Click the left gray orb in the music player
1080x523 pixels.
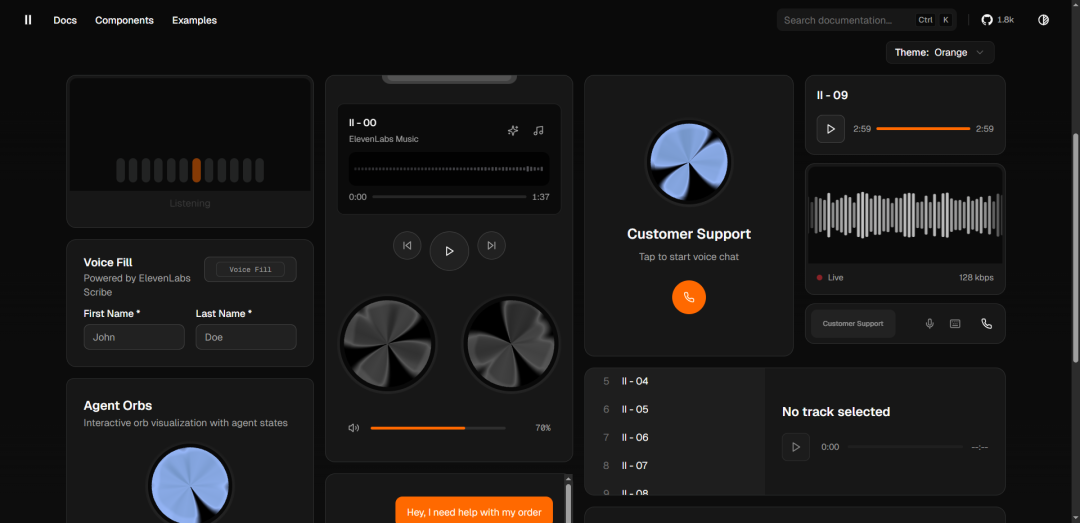pyautogui.click(x=388, y=344)
